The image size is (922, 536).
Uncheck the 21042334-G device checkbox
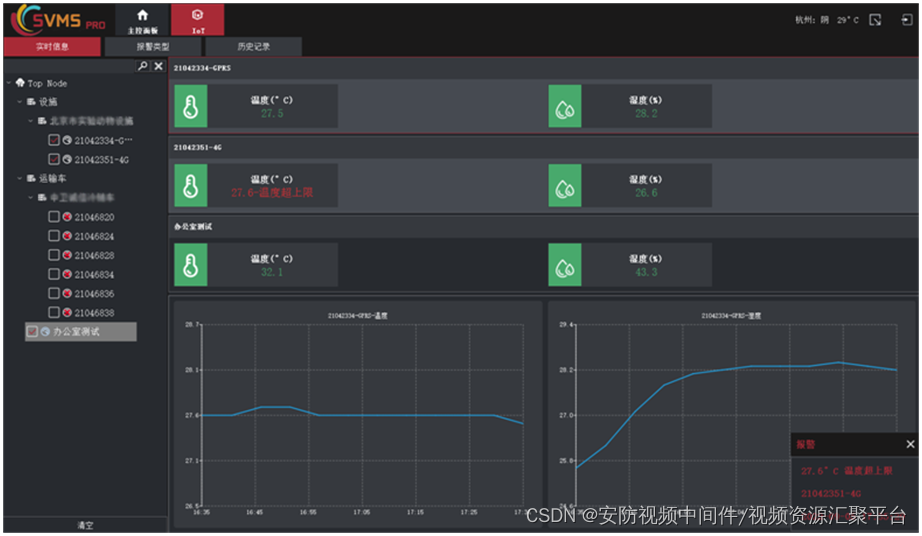click(54, 140)
